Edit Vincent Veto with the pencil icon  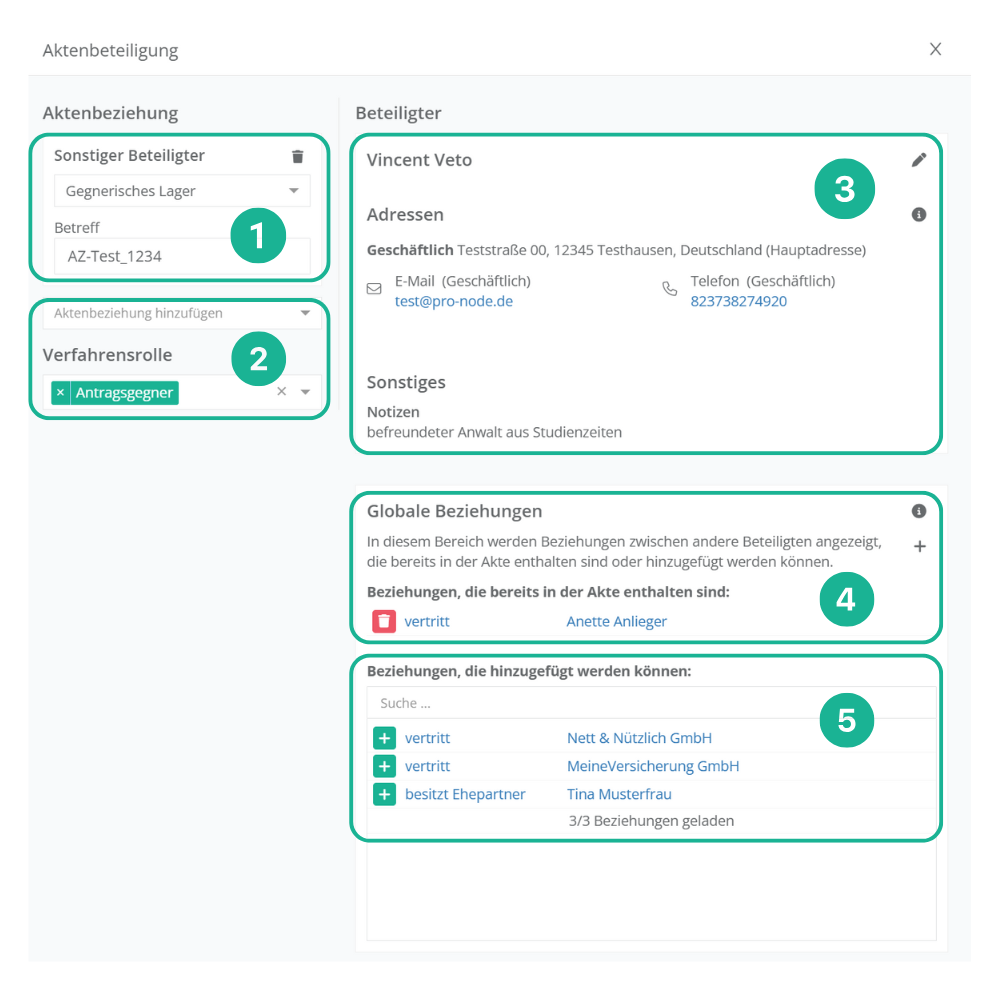tap(919, 160)
